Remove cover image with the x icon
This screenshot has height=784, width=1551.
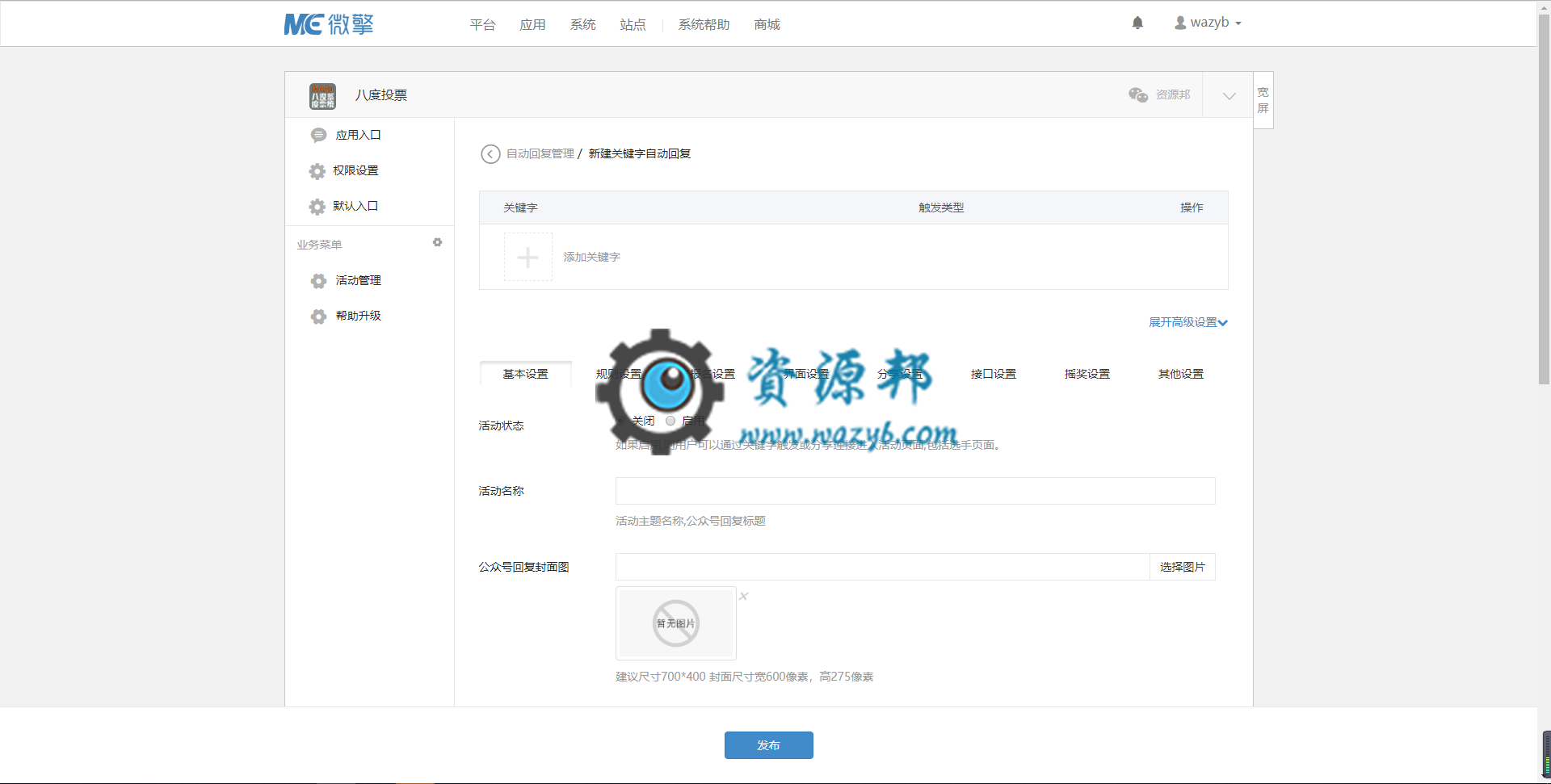tap(744, 596)
